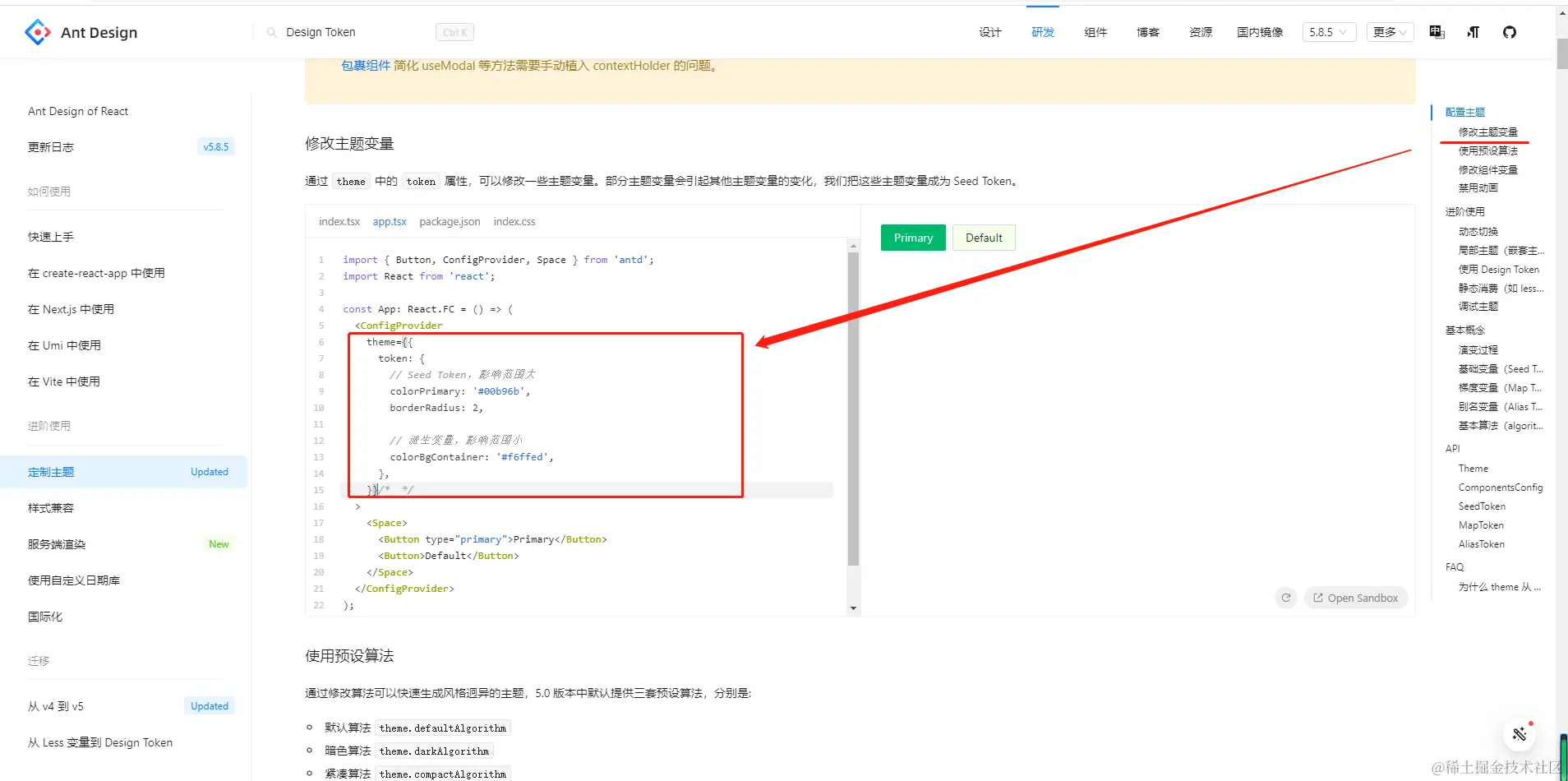The image size is (1568, 781).
Task: Jump to 使用 Design Token anchor link
Action: pyautogui.click(x=1499, y=270)
